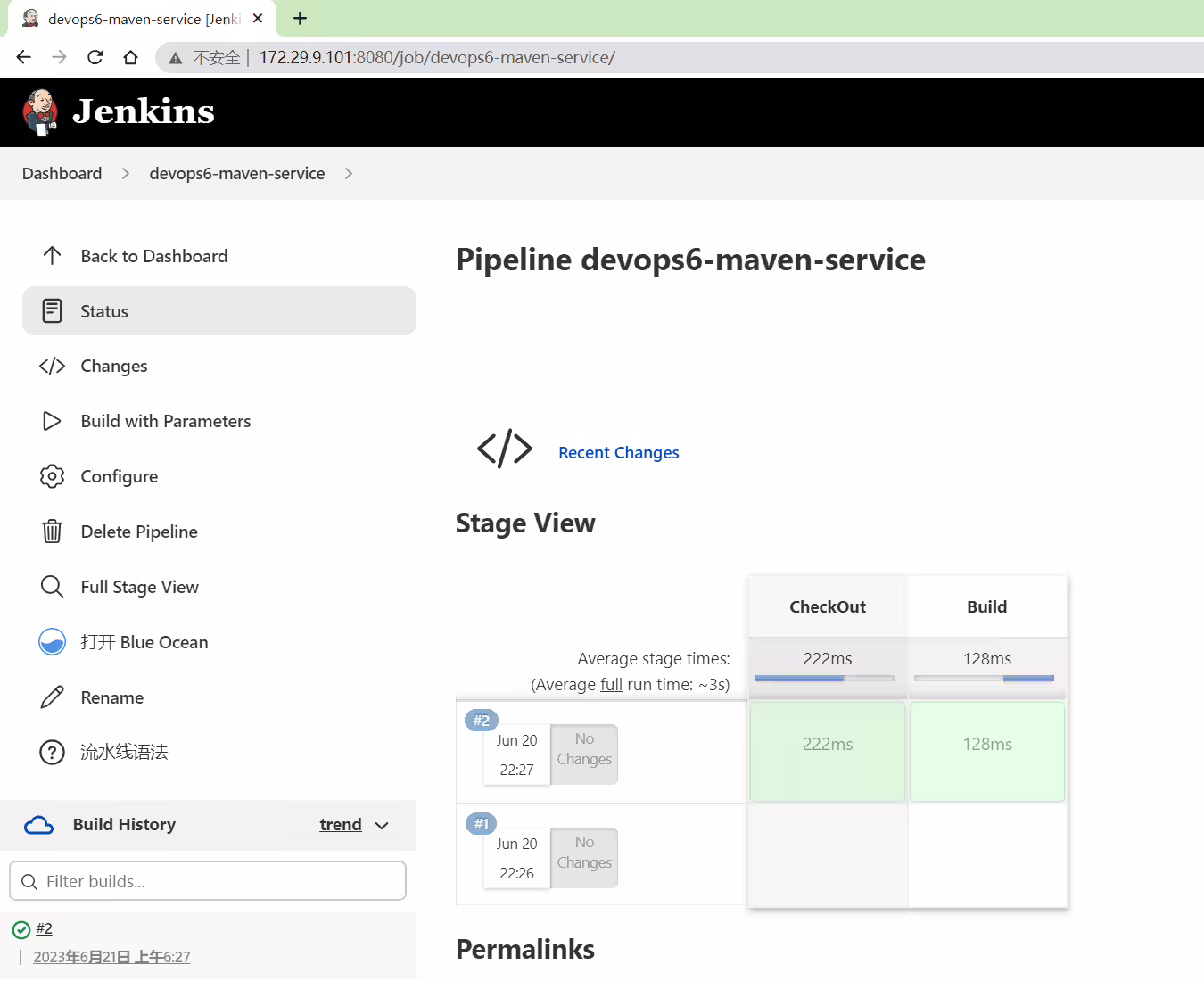Click the CheckOut average time progress bar
This screenshot has height=981, width=1204.
click(x=824, y=679)
